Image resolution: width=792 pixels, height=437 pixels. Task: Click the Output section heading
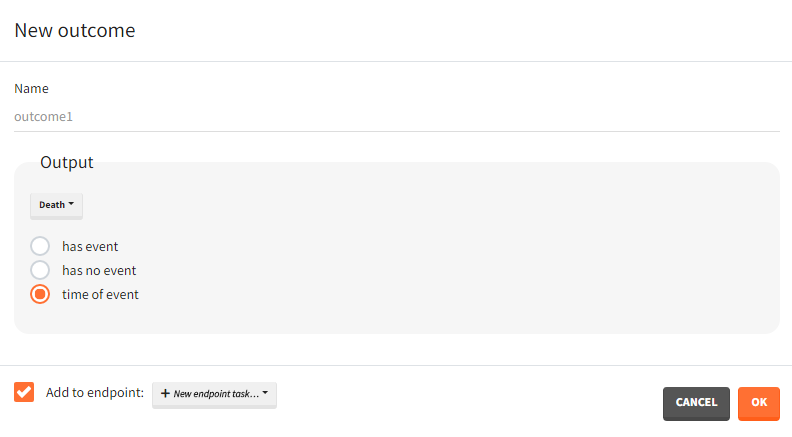click(x=67, y=162)
